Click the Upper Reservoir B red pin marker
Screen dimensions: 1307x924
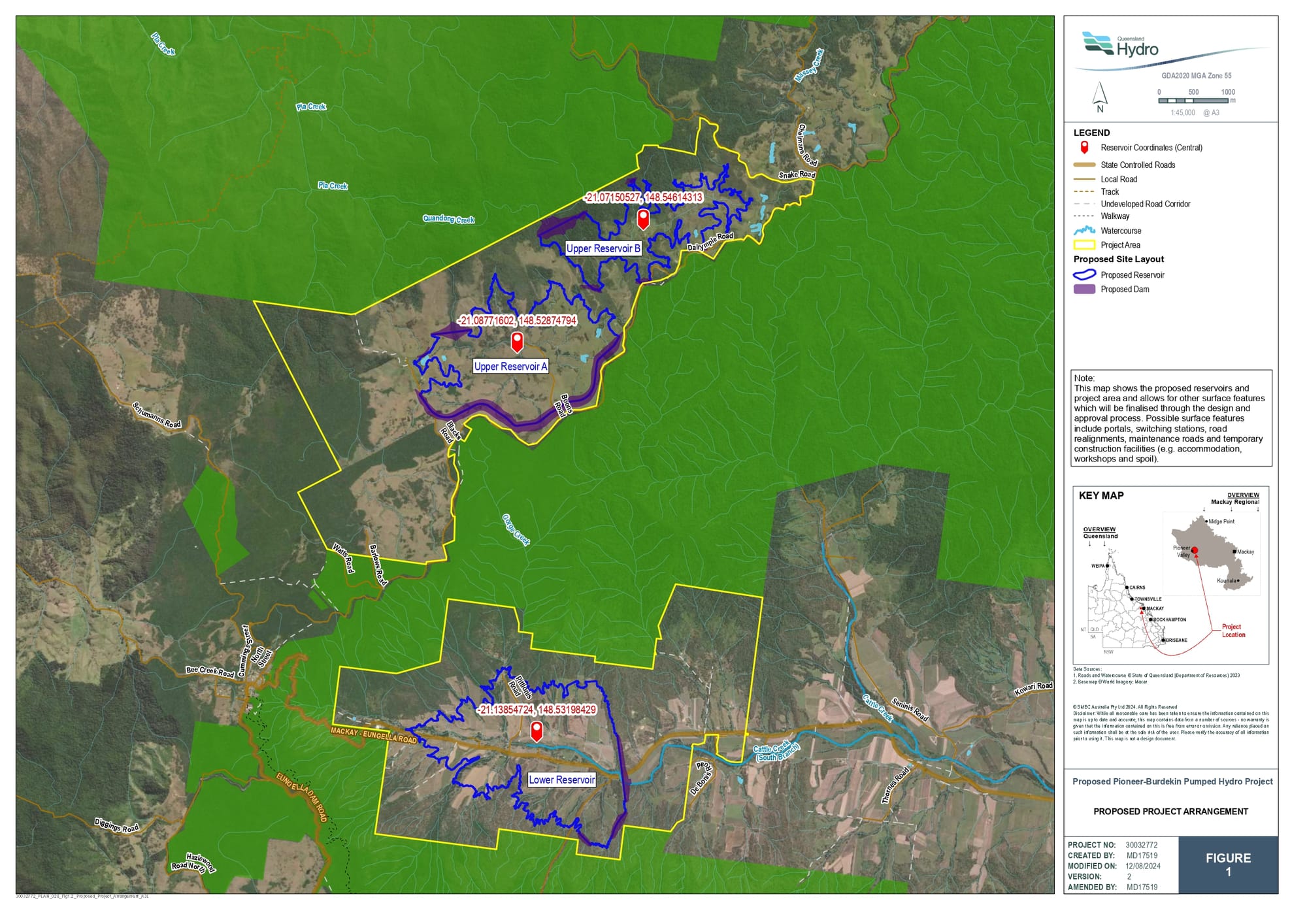tap(643, 218)
